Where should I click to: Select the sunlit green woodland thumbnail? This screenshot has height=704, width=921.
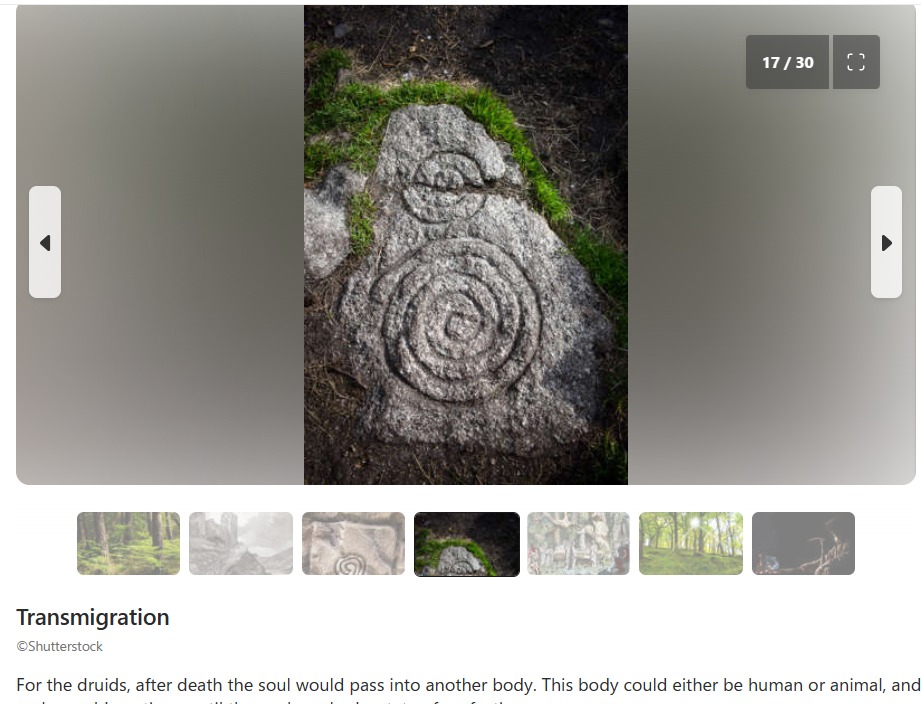pyautogui.click(x=691, y=543)
